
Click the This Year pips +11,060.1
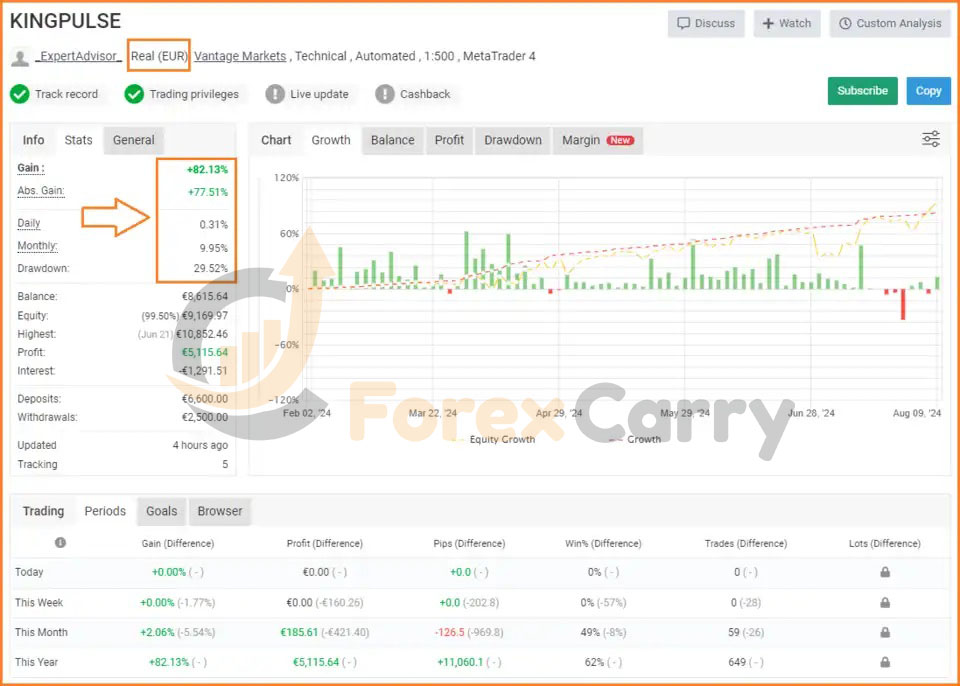click(460, 662)
